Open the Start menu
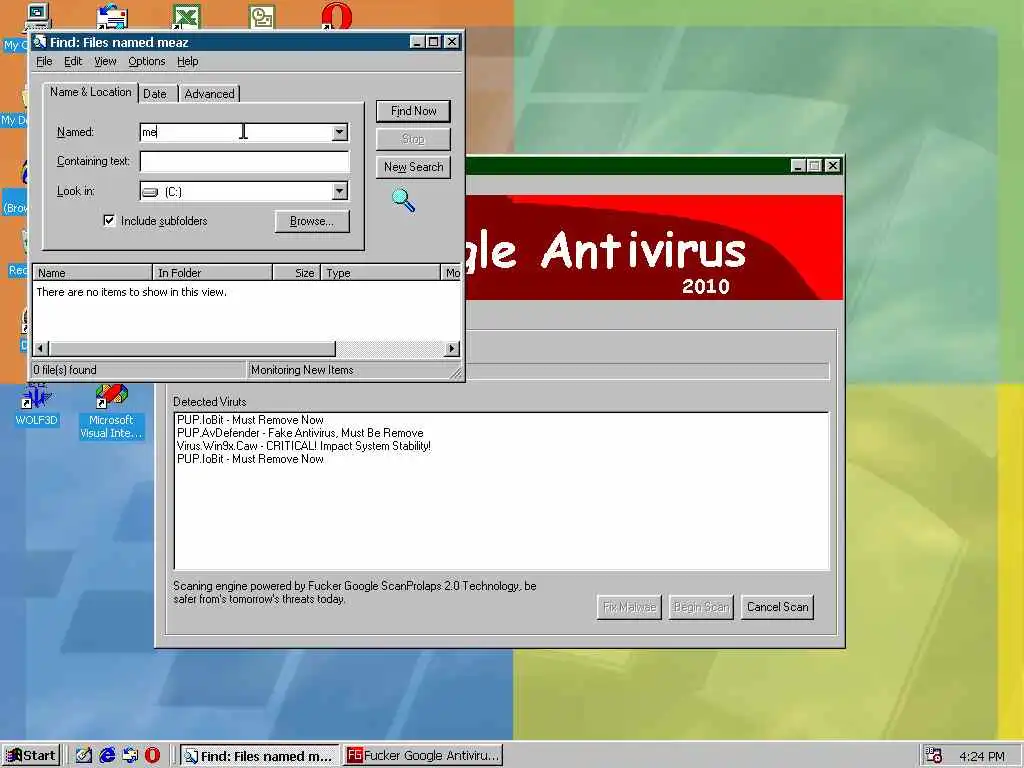Image resolution: width=1024 pixels, height=768 pixels. [31, 756]
